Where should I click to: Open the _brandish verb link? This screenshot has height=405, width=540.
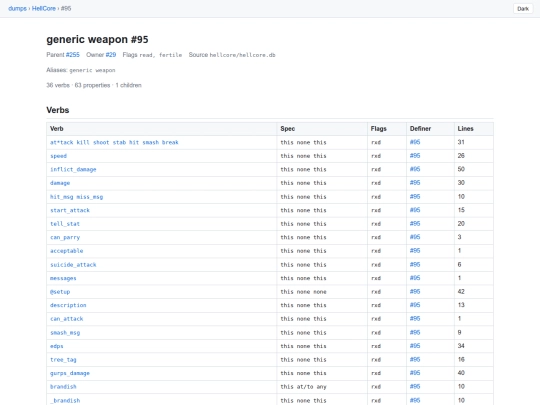(65, 400)
